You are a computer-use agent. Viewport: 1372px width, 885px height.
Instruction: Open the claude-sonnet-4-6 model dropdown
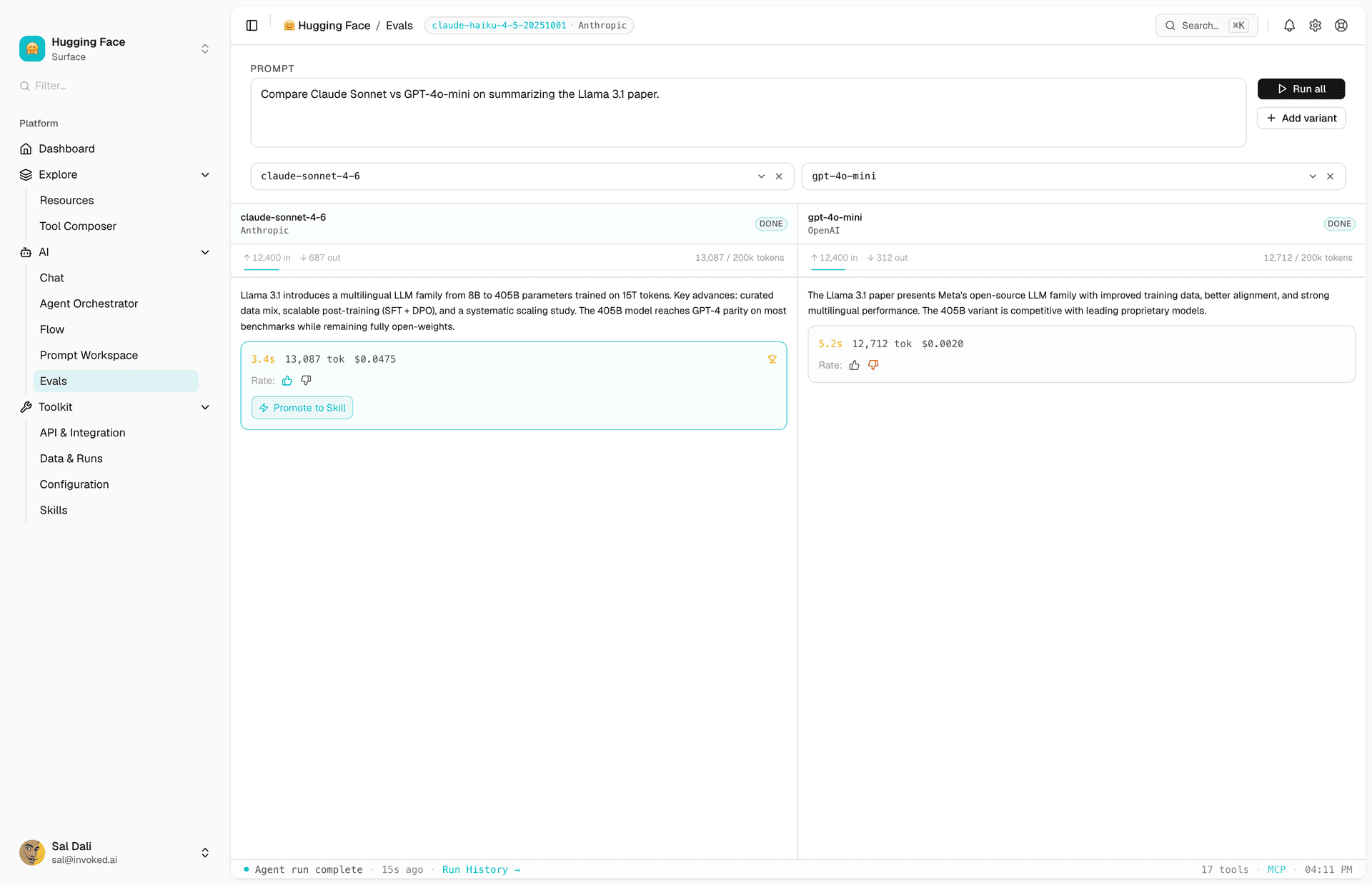(x=761, y=176)
